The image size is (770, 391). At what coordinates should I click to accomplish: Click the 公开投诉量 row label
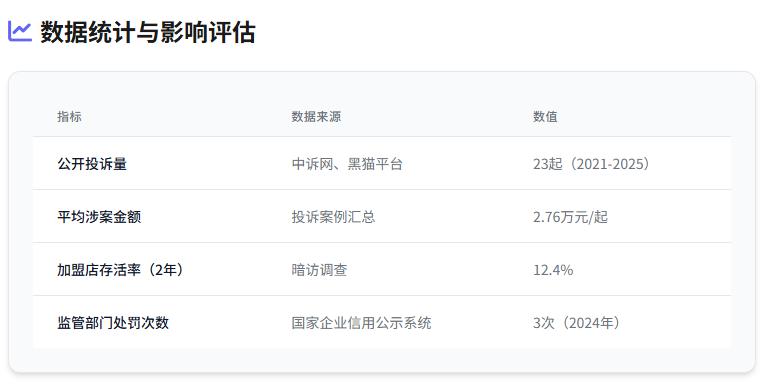pyautogui.click(x=92, y=164)
